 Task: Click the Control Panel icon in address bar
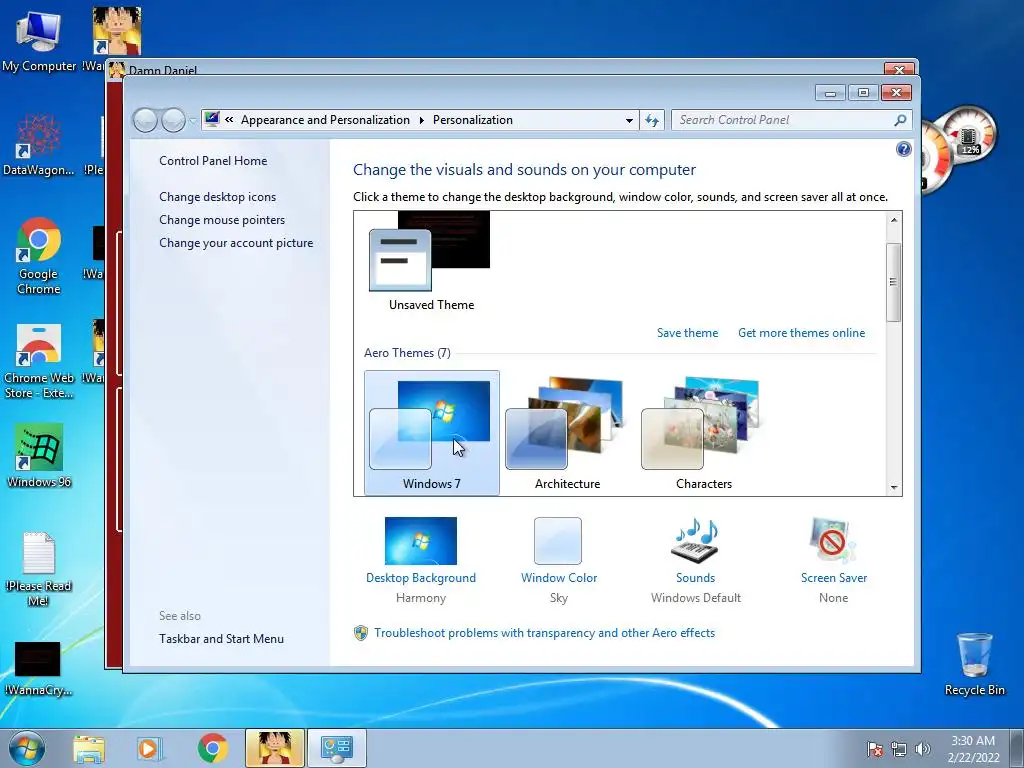[212, 120]
